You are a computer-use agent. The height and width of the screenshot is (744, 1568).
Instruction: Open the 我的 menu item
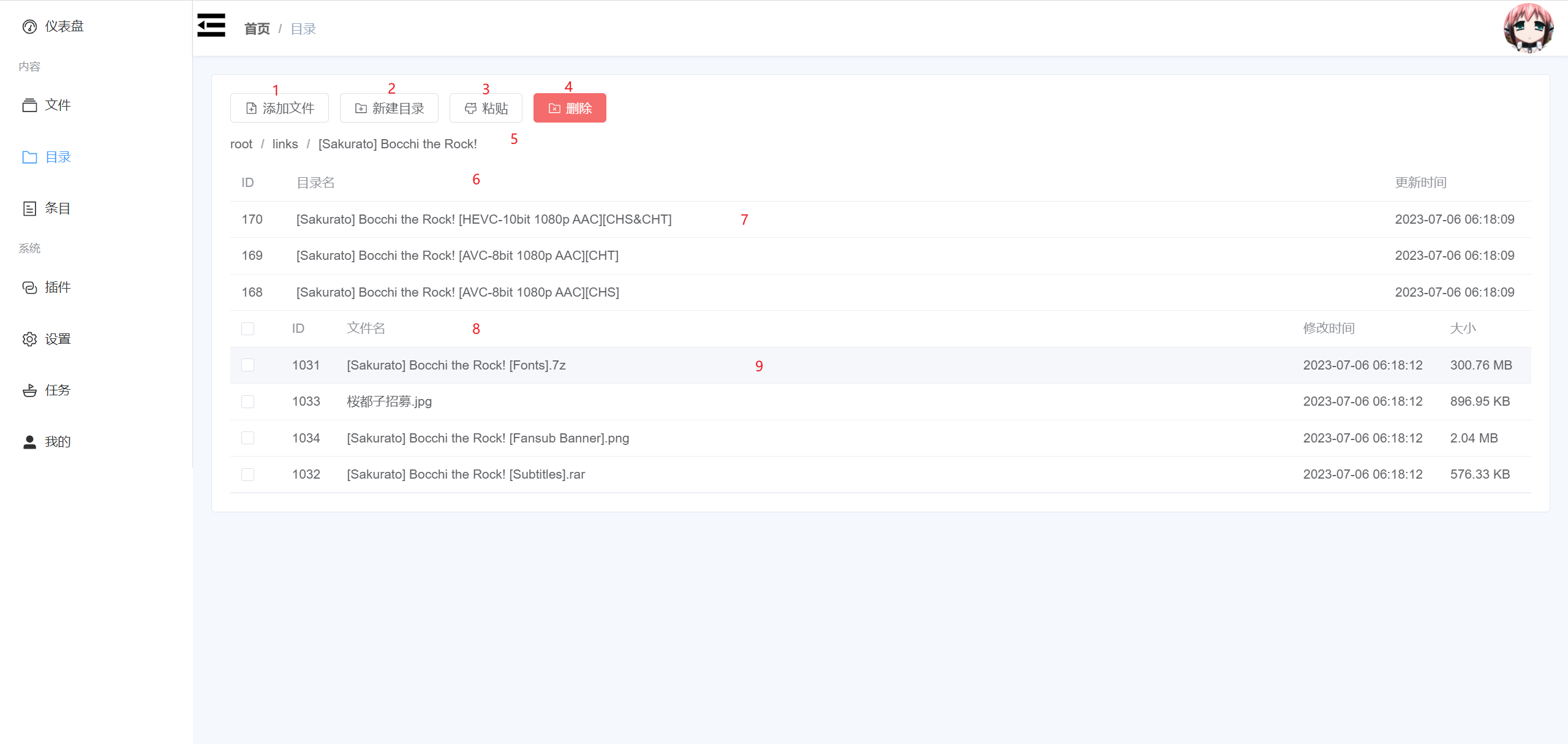(96, 442)
